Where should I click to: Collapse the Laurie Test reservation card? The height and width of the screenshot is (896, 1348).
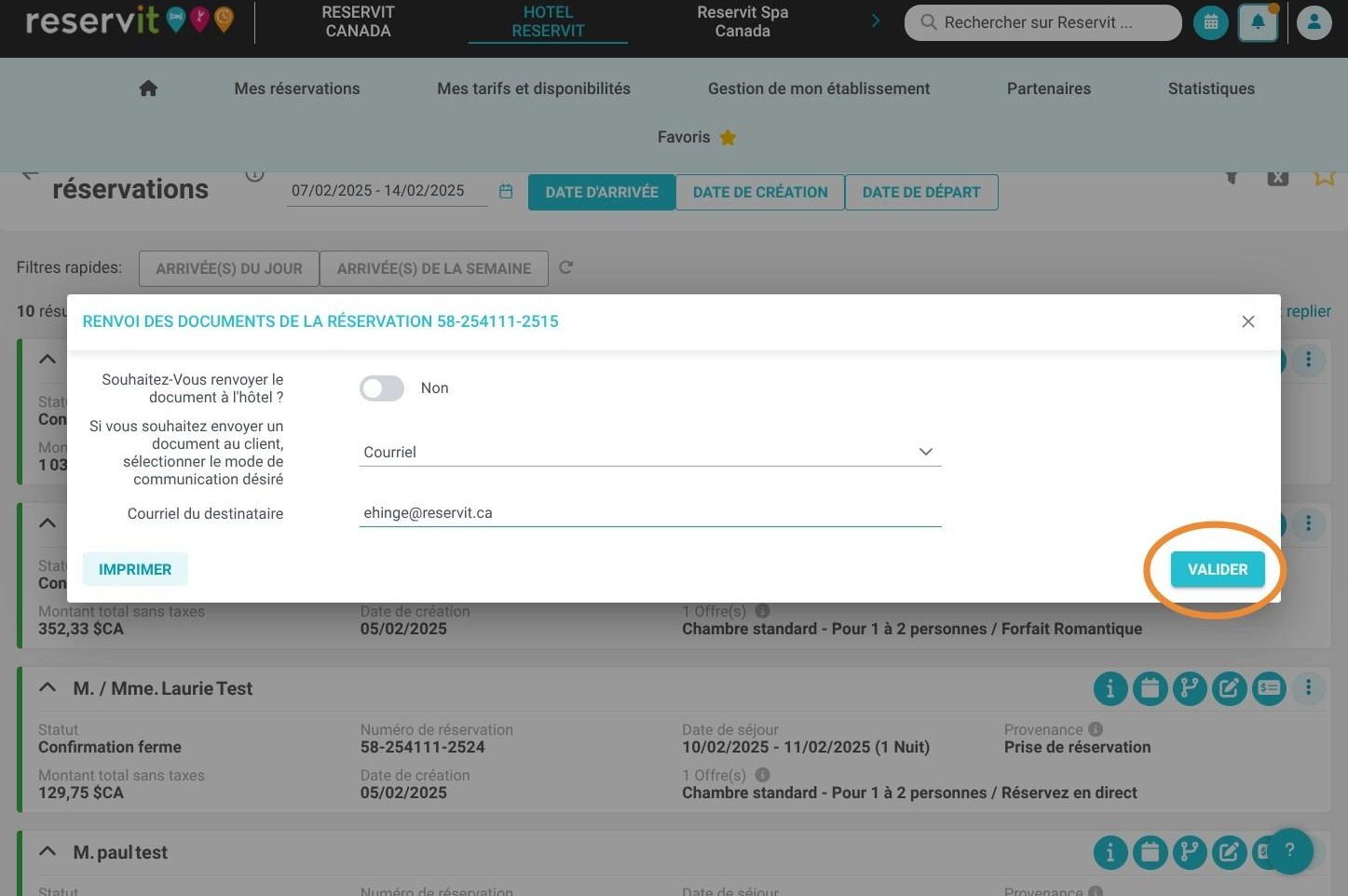[x=48, y=687]
